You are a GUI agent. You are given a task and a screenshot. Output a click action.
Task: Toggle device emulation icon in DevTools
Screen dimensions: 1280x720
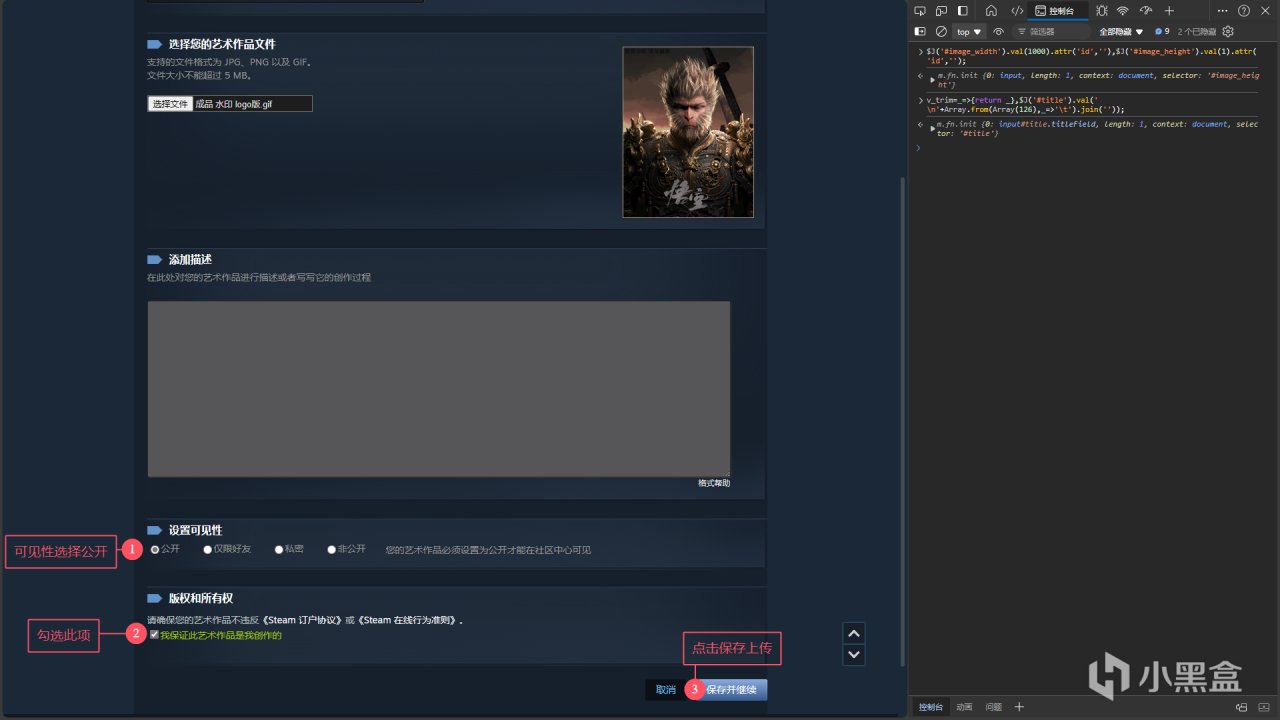click(x=941, y=11)
